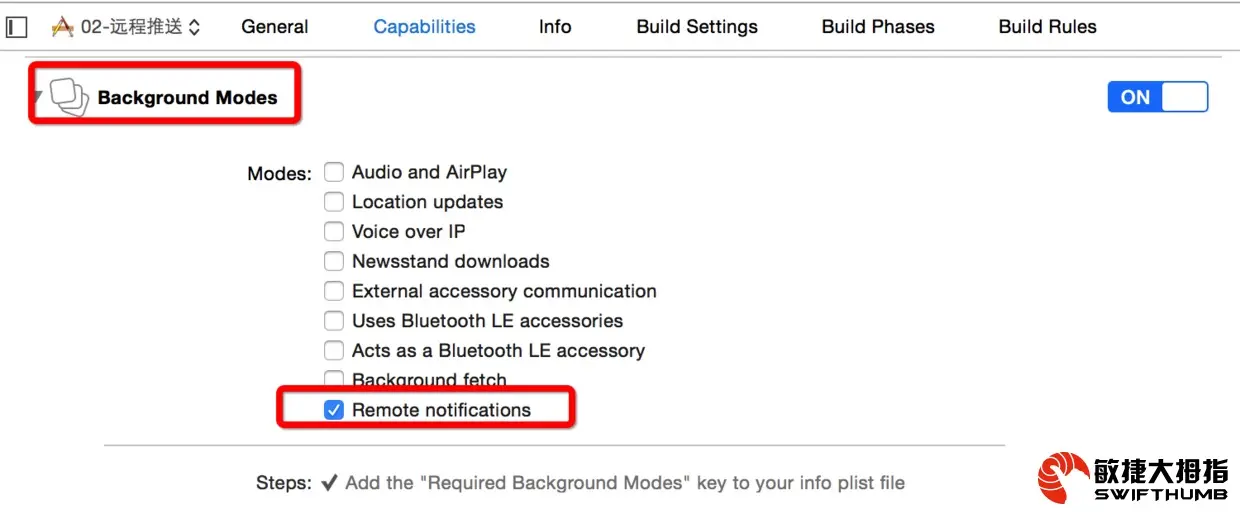Viewport: 1240px width, 514px height.
Task: Select the Capabilities tab
Action: click(x=424, y=27)
